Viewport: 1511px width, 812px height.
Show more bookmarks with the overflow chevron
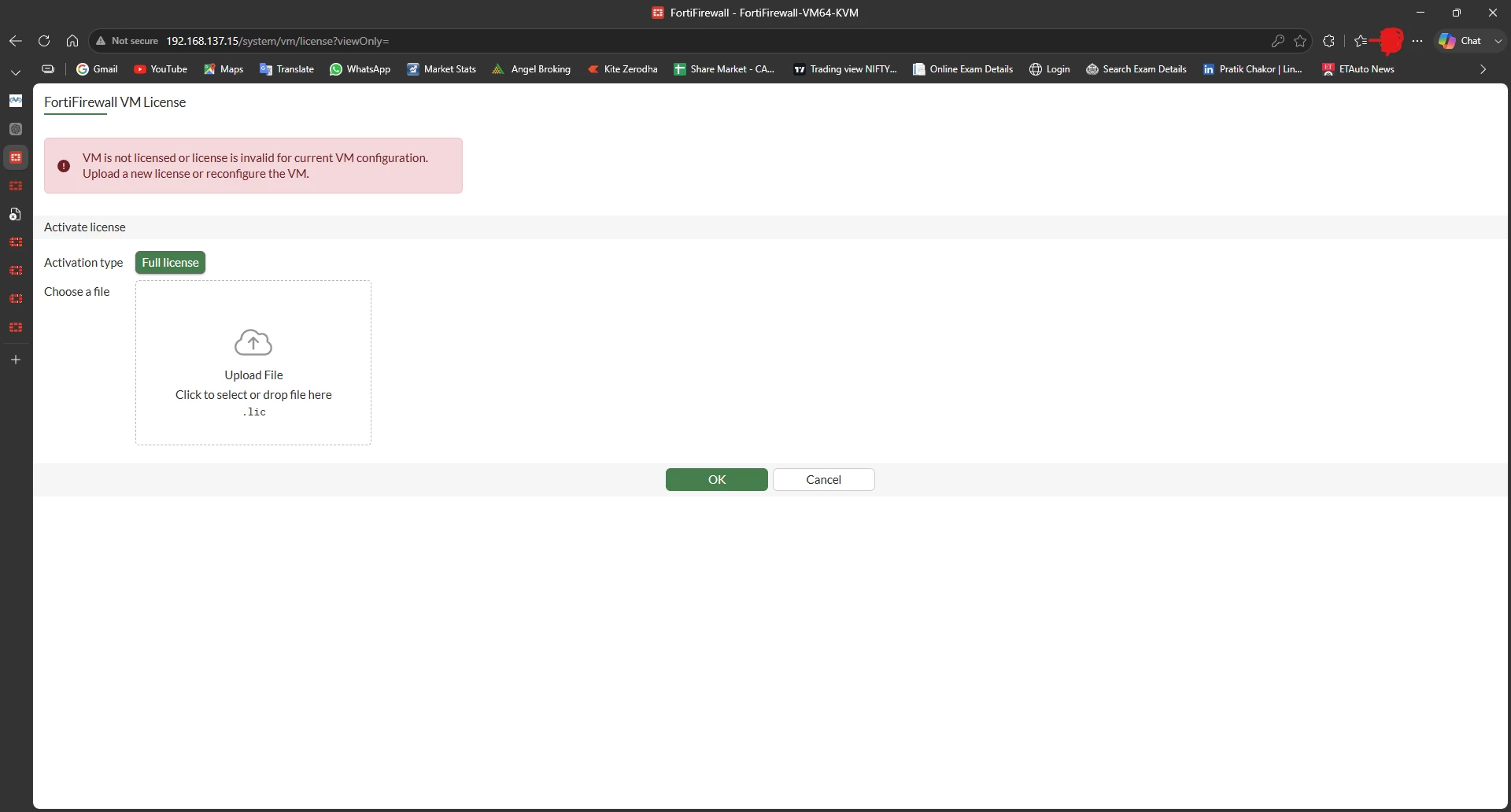(1483, 69)
